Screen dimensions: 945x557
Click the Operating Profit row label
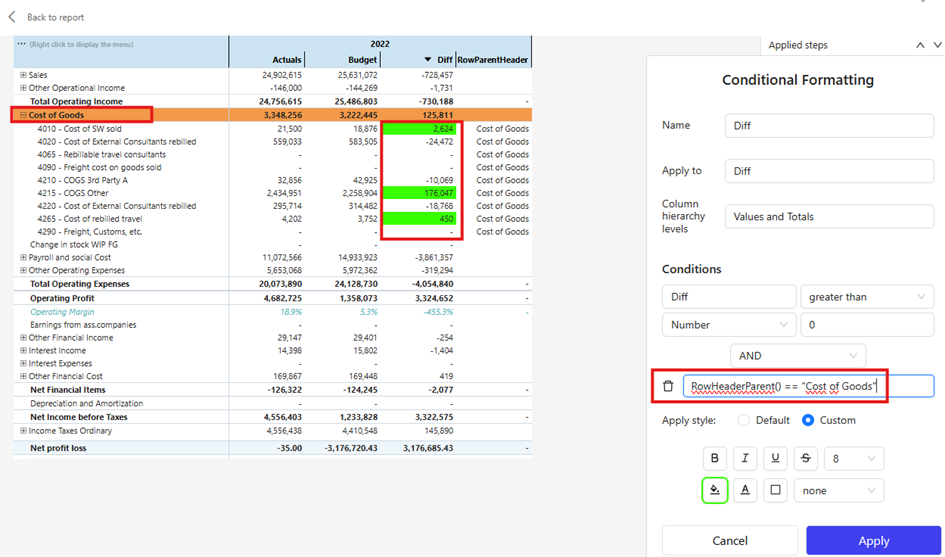click(x=63, y=298)
